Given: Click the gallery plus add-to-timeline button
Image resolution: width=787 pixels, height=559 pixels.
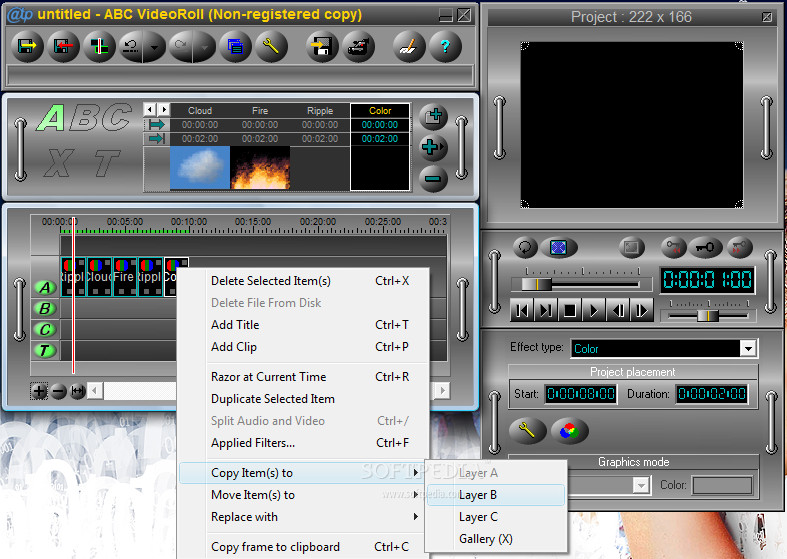Looking at the screenshot, I should [433, 148].
